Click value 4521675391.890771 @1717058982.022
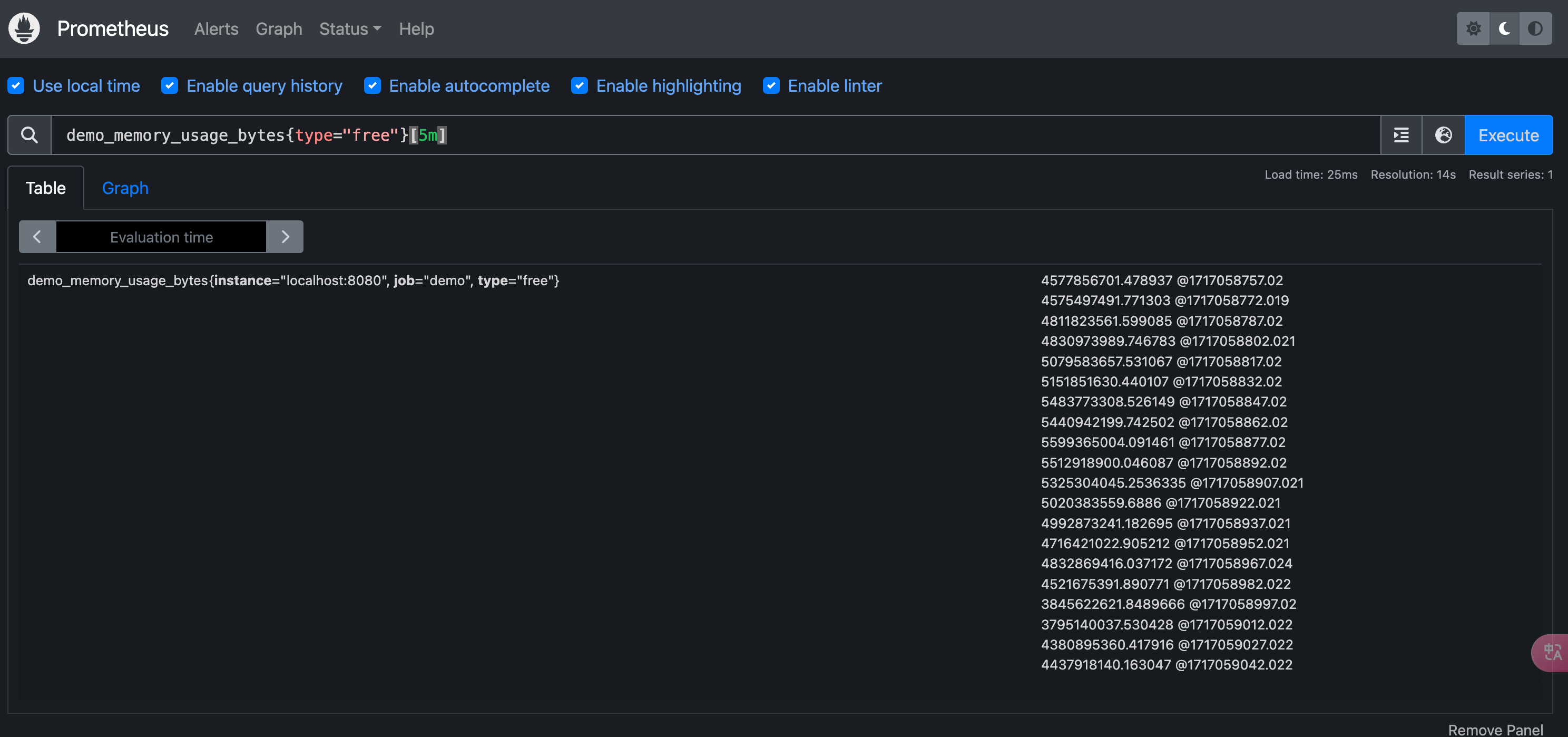The image size is (1568, 737). click(x=1165, y=584)
